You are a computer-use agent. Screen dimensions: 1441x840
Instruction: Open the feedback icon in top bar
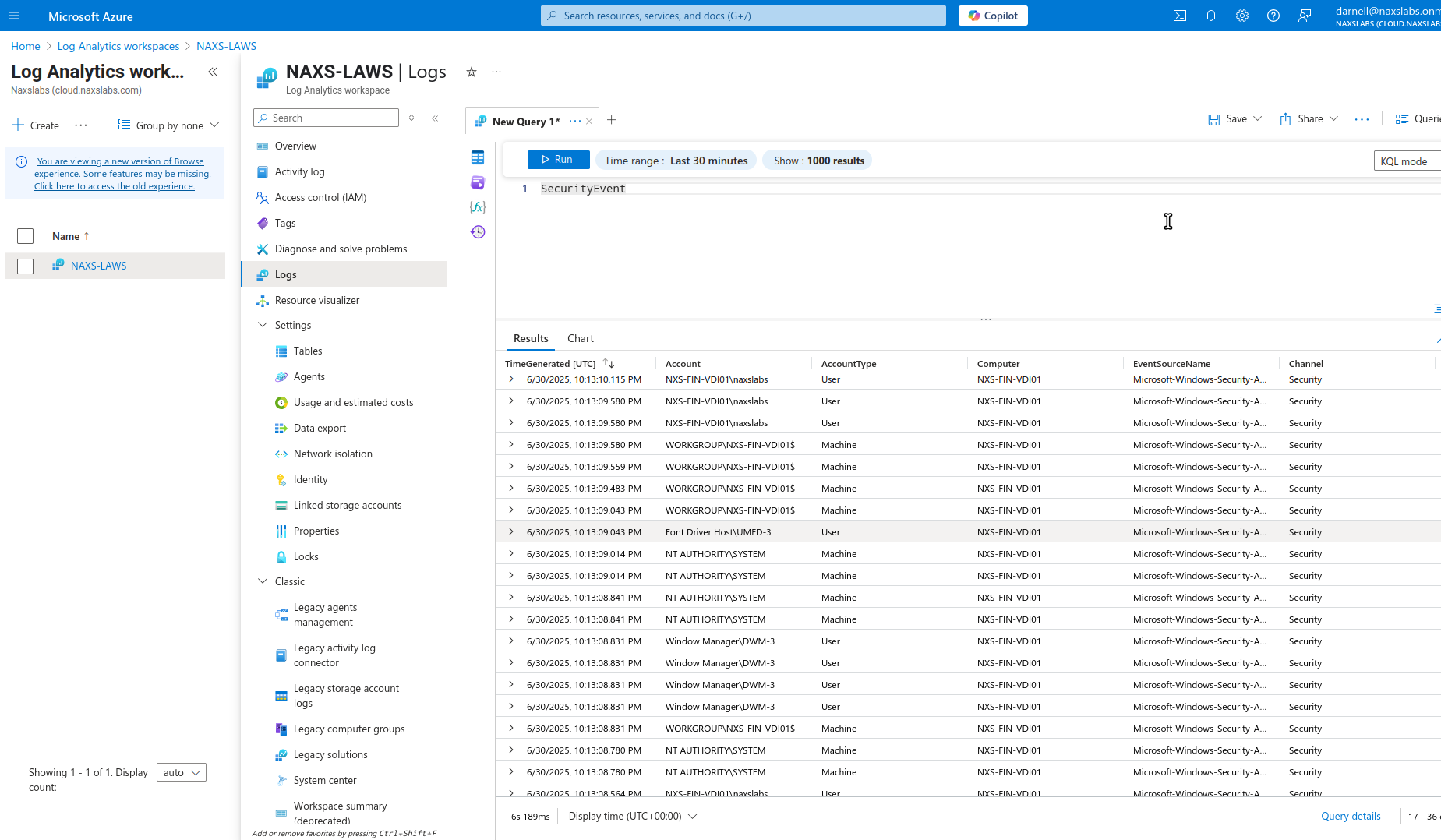click(x=1305, y=16)
